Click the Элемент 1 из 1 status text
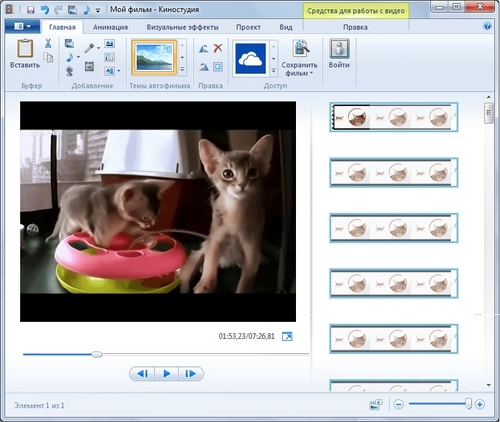Image resolution: width=500 pixels, height=422 pixels. [39, 406]
